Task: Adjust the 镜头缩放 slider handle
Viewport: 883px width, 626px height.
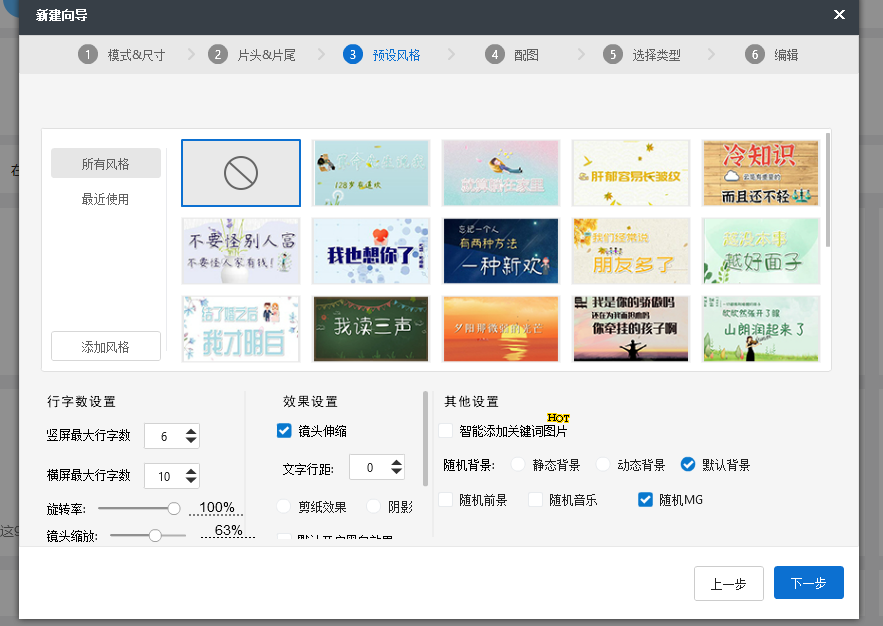Action: tap(155, 535)
